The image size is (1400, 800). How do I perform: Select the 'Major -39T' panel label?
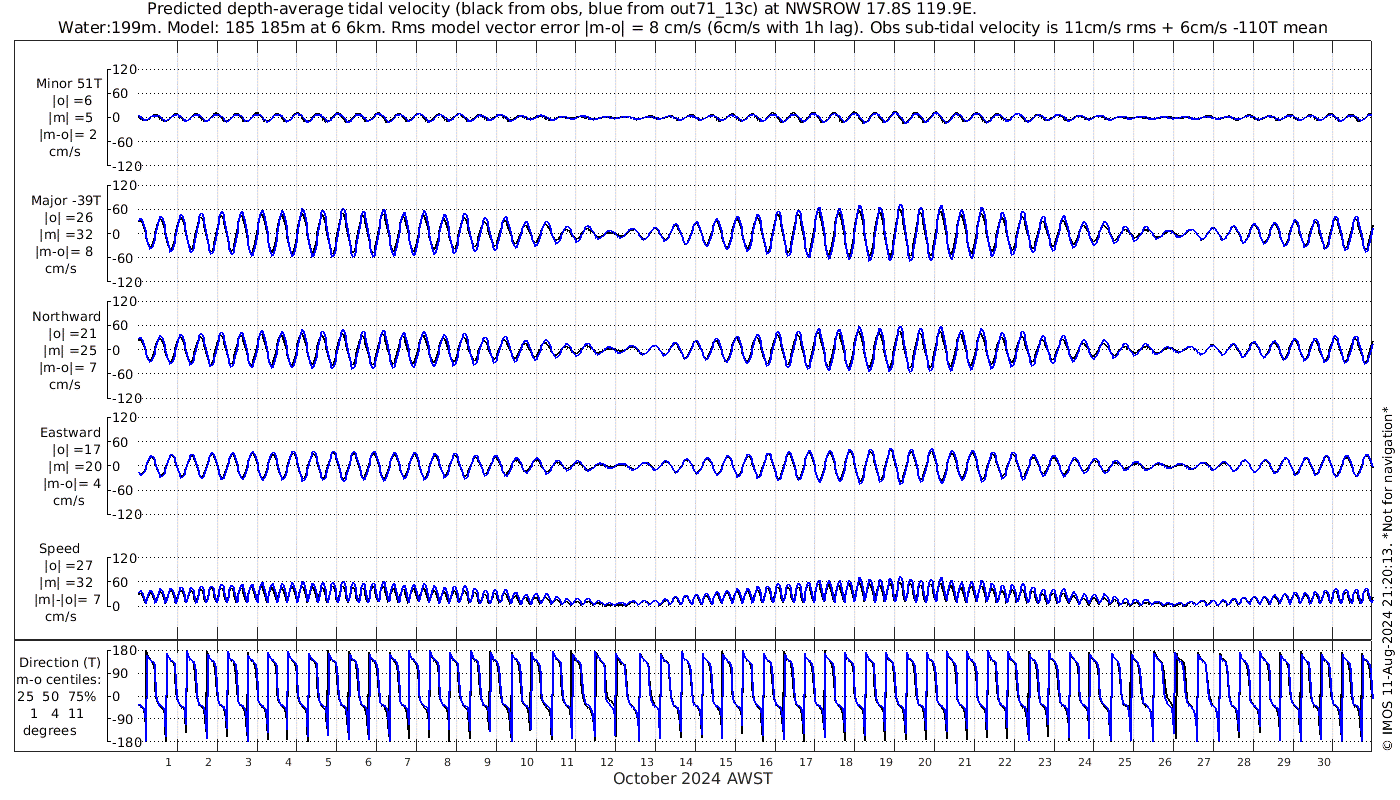tap(66, 200)
